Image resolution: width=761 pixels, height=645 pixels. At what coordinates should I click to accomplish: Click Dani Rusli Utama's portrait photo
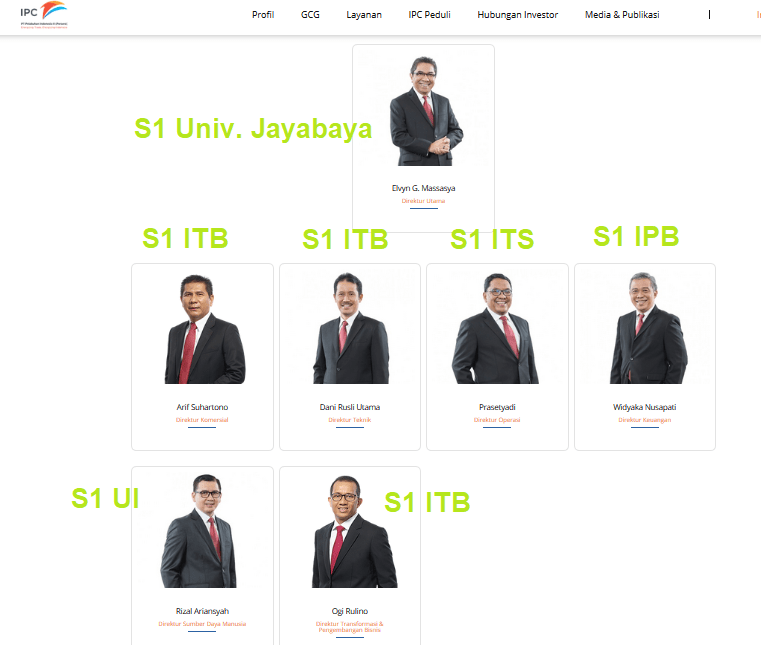point(351,328)
